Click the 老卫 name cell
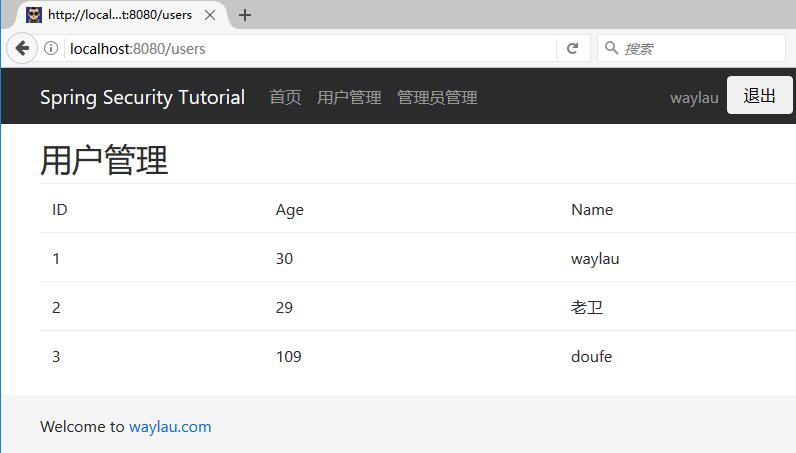Screen dimensions: 796x453 click(587, 307)
